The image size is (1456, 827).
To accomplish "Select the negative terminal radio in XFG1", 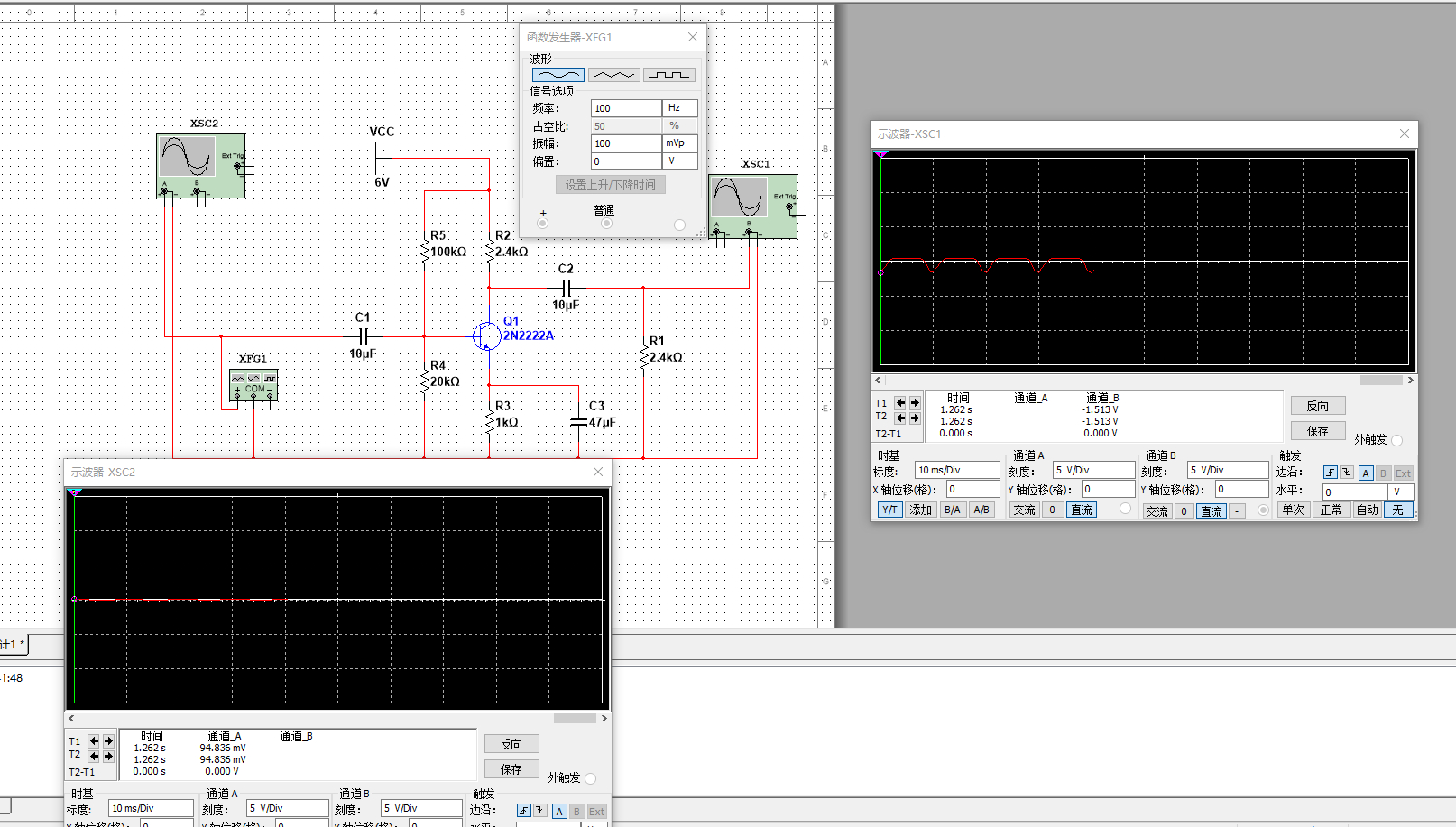I will 679,225.
